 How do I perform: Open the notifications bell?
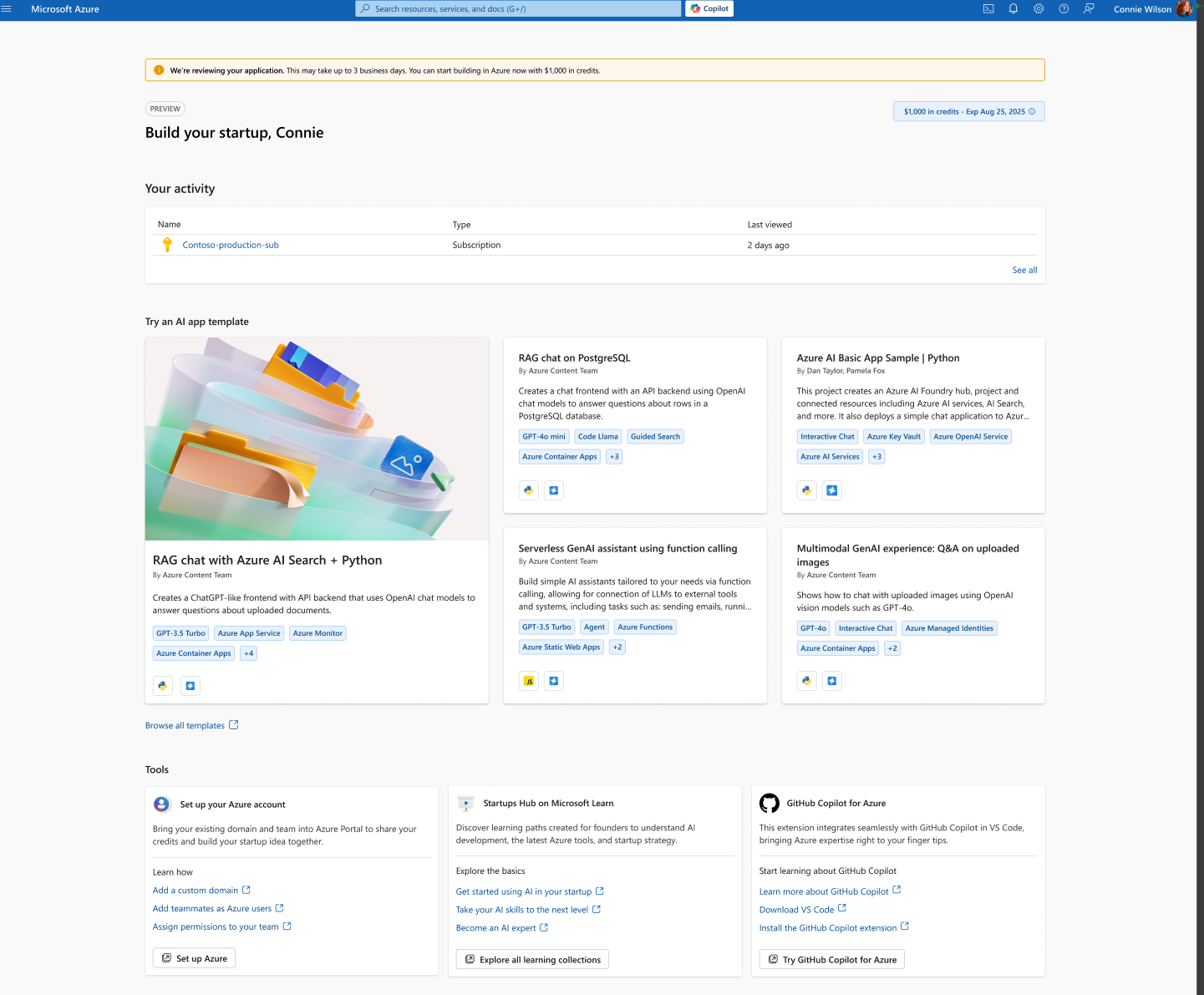click(x=1013, y=9)
